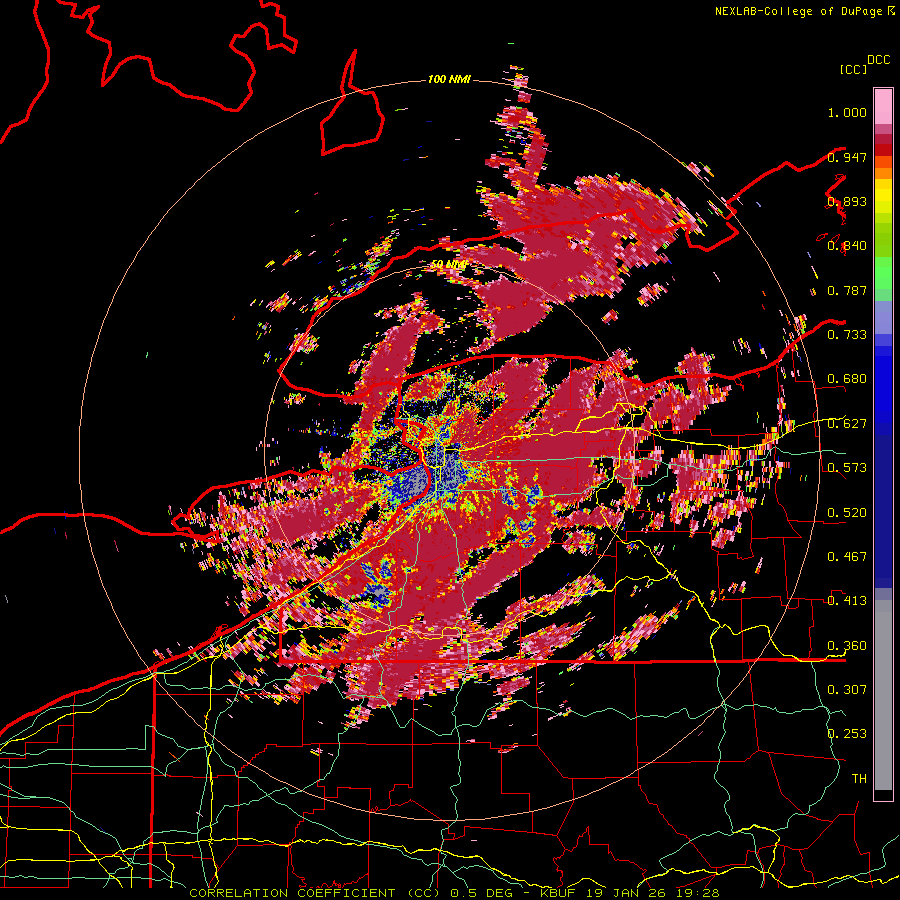Select the 0.253 legend value
The width and height of the screenshot is (900, 900).
click(847, 734)
